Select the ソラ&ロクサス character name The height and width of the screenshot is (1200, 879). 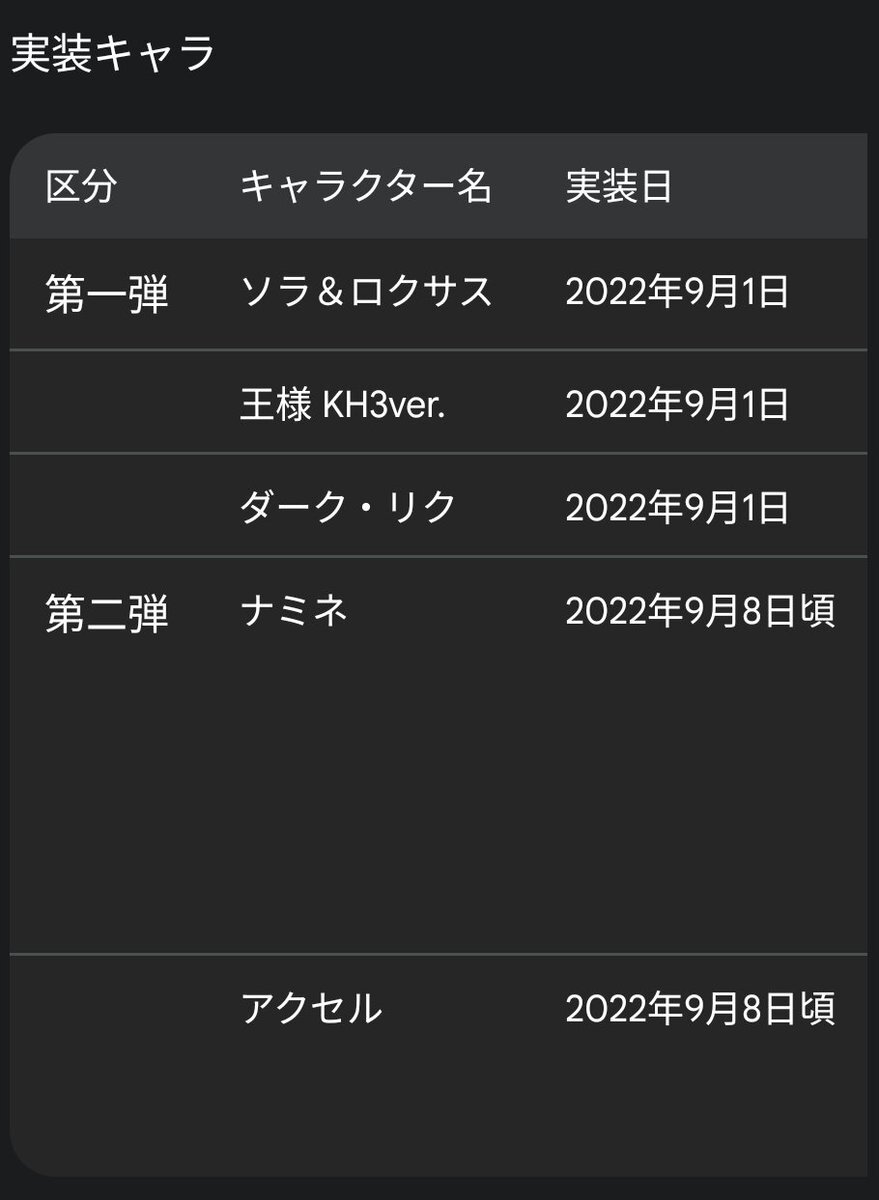click(x=367, y=291)
